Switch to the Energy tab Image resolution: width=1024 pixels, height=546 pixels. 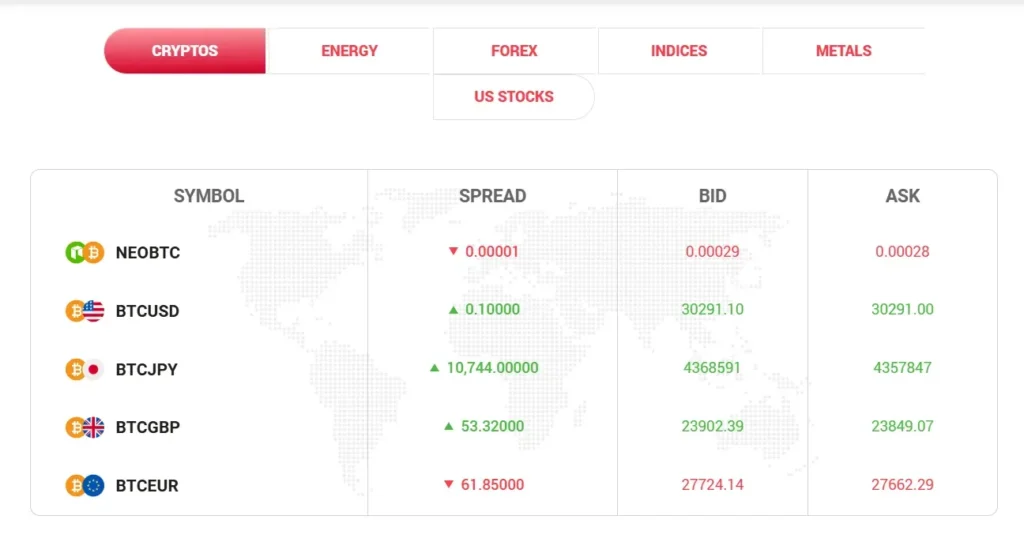coord(350,51)
